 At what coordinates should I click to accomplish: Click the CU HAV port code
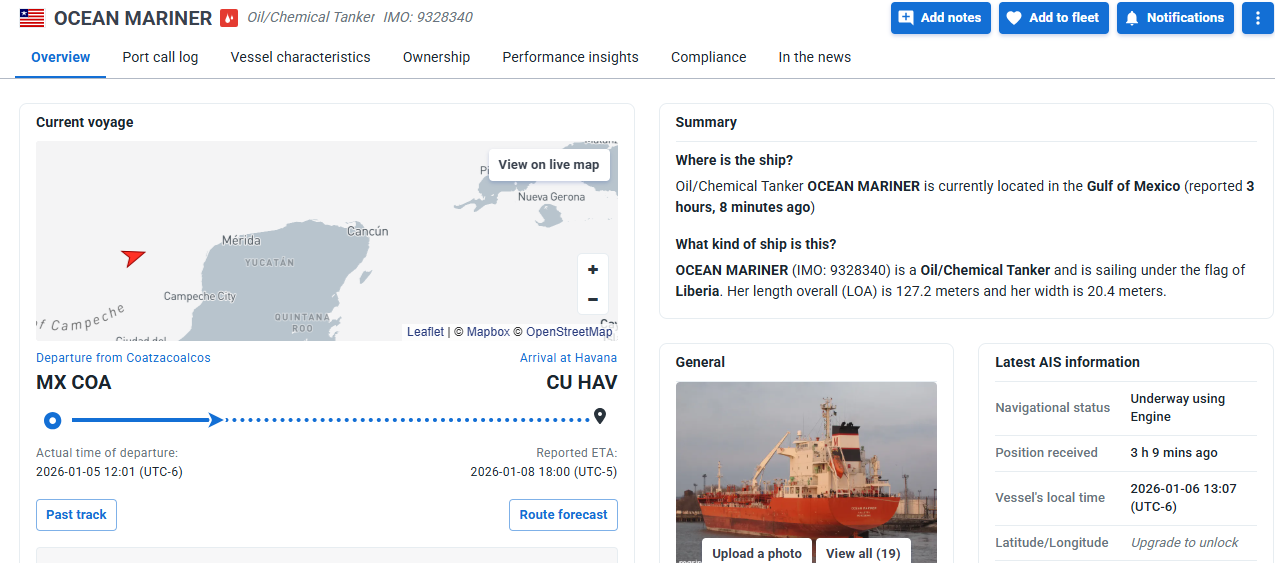click(x=582, y=383)
